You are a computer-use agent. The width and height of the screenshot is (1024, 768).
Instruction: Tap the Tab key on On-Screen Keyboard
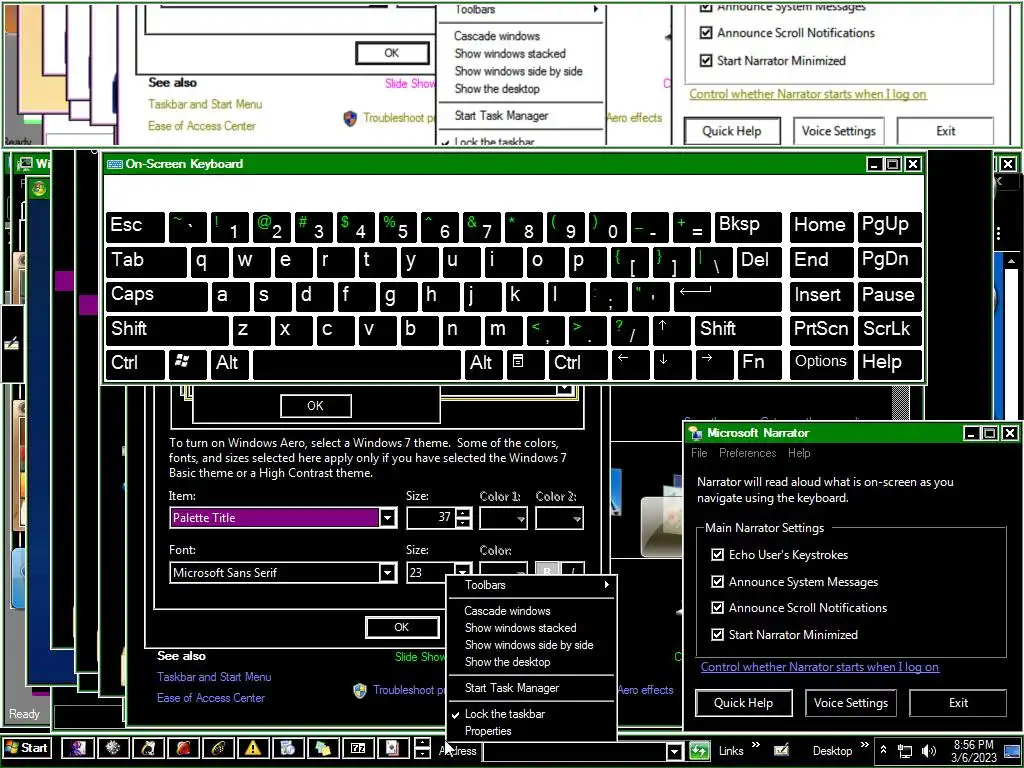146,261
